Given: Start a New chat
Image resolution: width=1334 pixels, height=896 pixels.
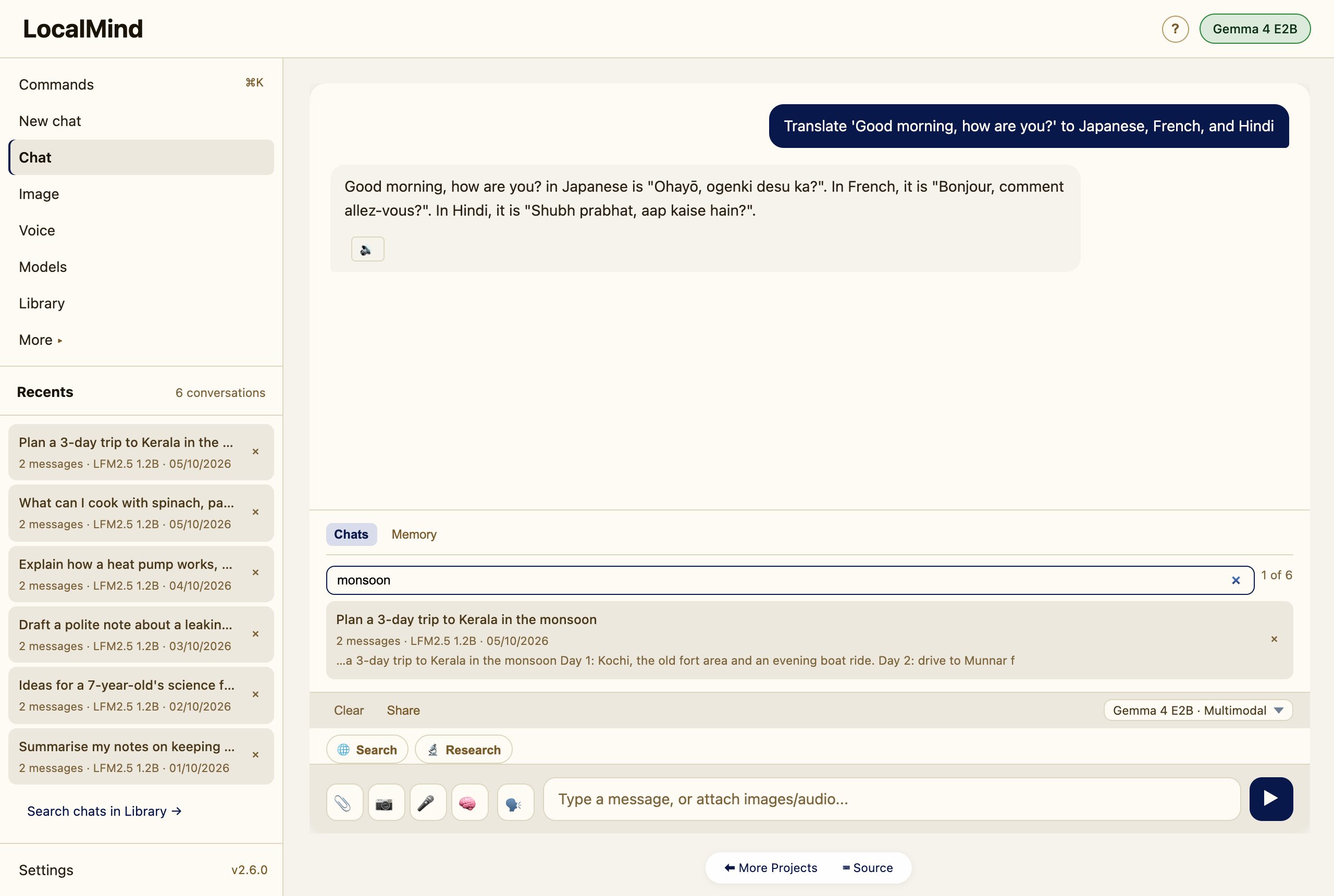Looking at the screenshot, I should (x=141, y=121).
